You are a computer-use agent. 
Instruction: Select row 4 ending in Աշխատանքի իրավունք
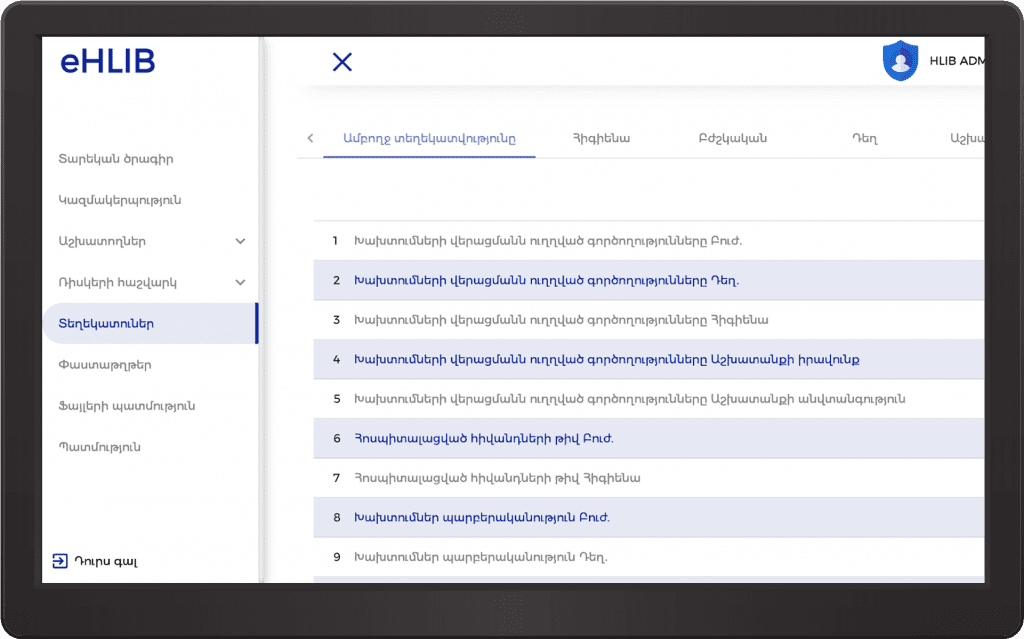[606, 359]
